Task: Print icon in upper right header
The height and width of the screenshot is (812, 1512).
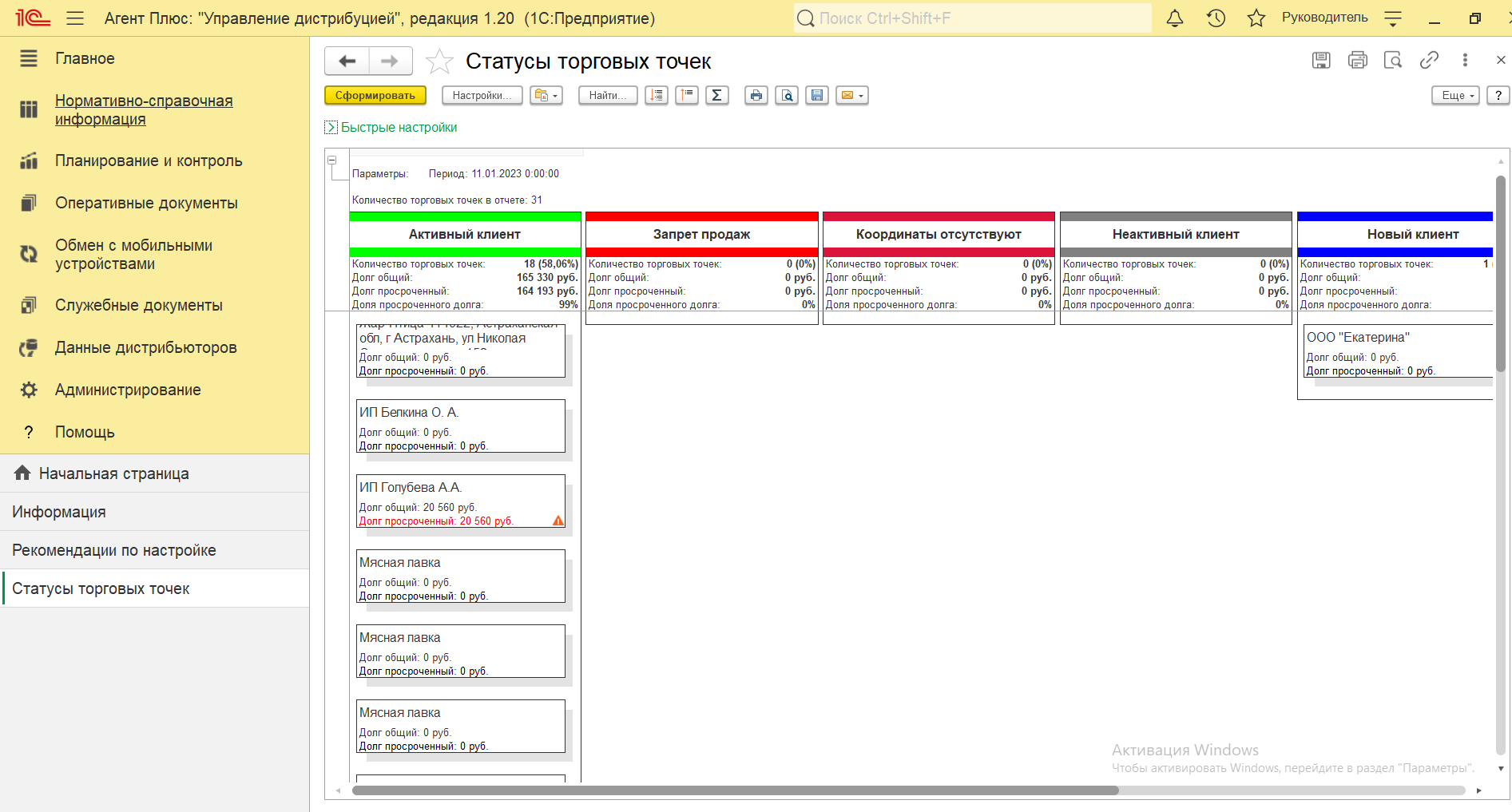Action: click(x=1357, y=60)
